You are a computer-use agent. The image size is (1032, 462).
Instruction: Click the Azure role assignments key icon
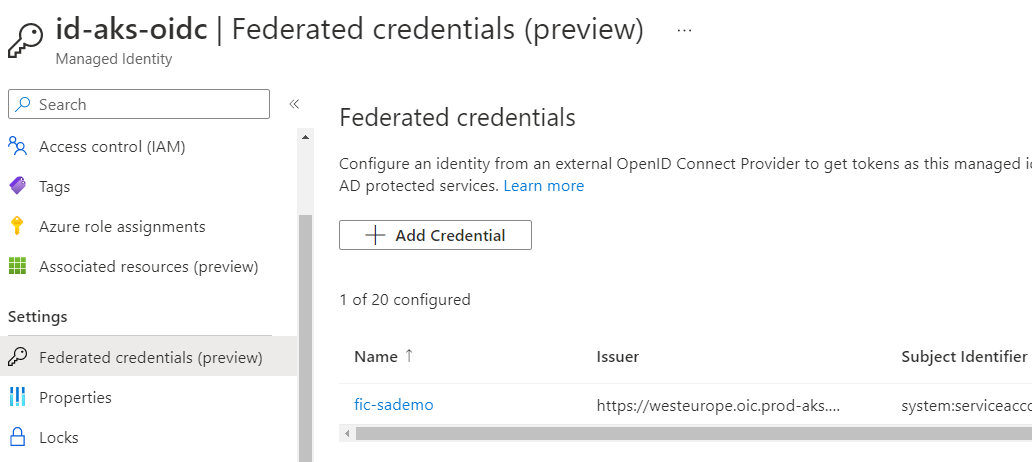[17, 227]
